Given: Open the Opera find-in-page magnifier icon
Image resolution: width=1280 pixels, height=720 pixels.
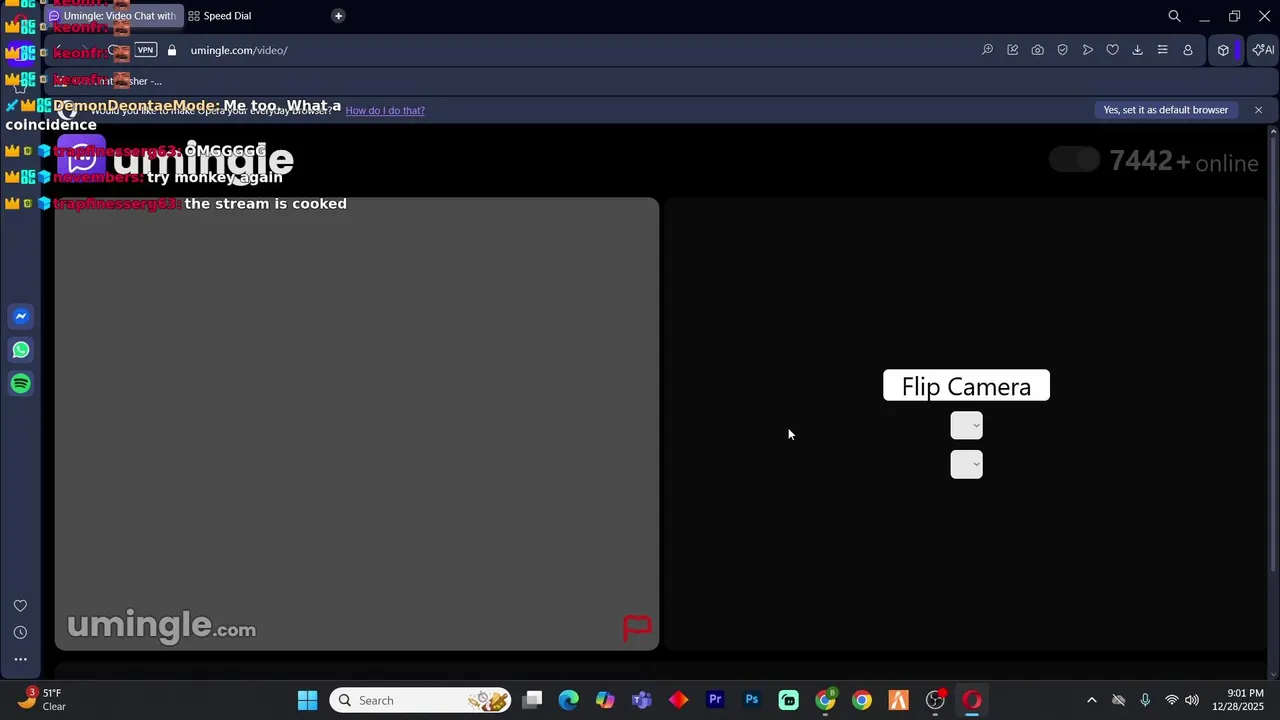Looking at the screenshot, I should [987, 50].
